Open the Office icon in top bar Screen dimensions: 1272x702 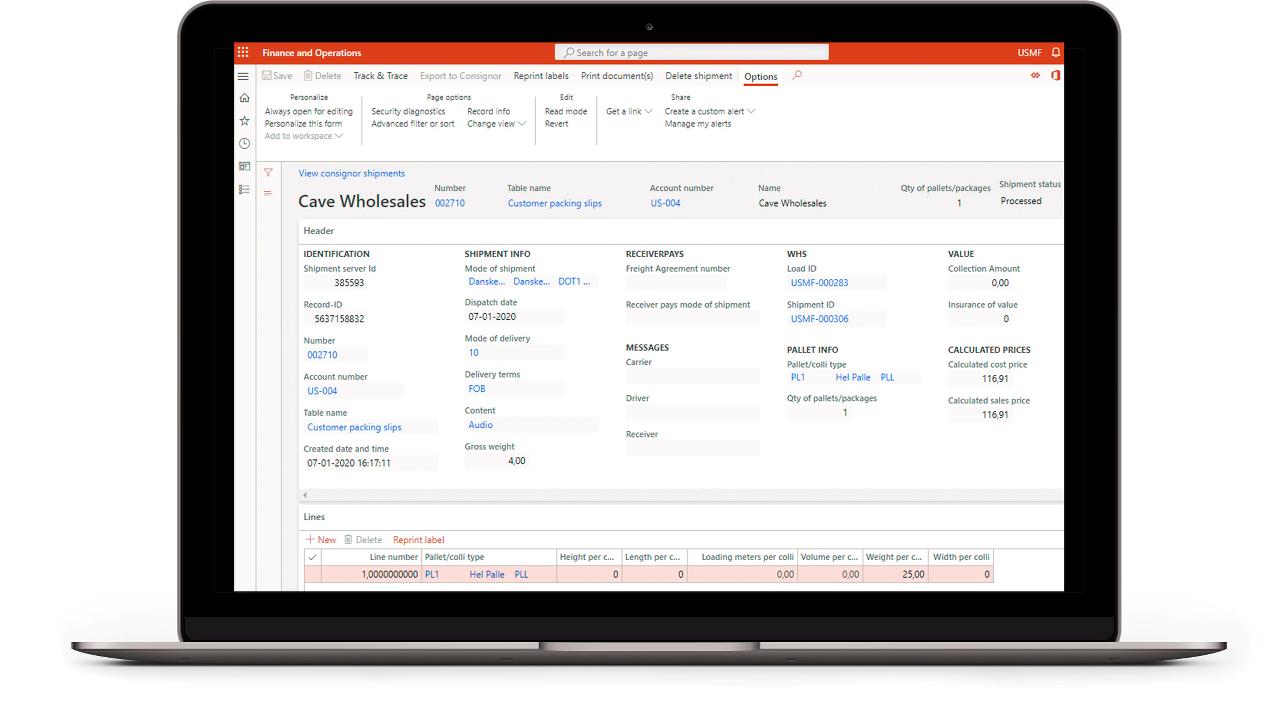[1055, 76]
